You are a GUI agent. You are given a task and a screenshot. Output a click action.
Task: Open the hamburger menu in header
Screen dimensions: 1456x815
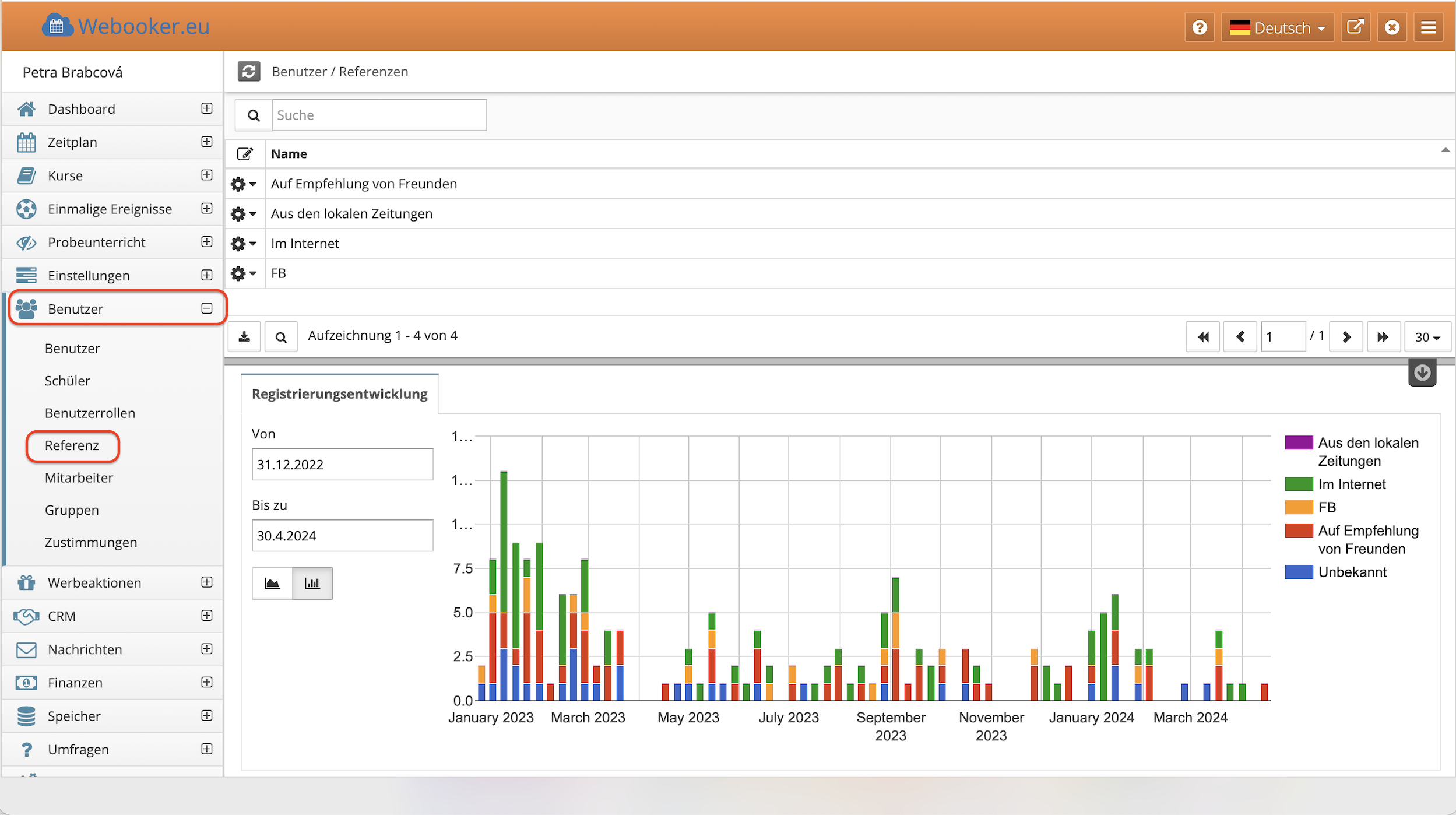1428,27
